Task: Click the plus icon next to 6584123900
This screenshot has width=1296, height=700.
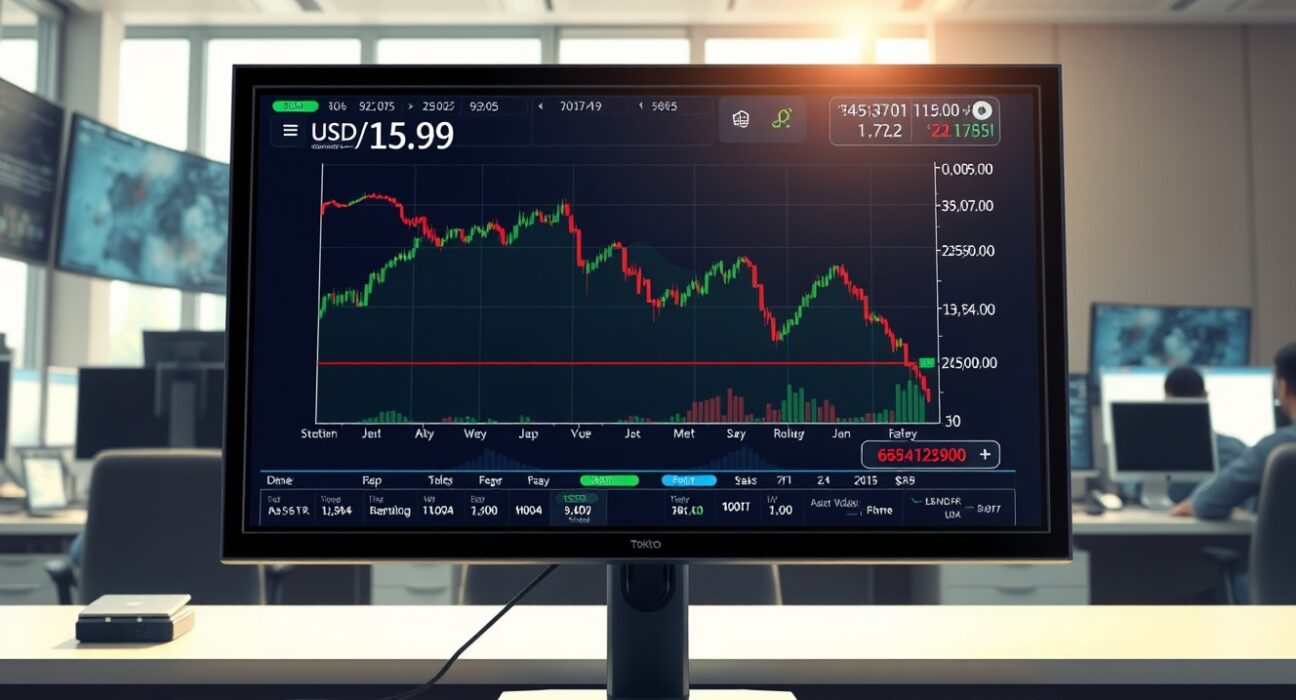Action: coord(986,453)
